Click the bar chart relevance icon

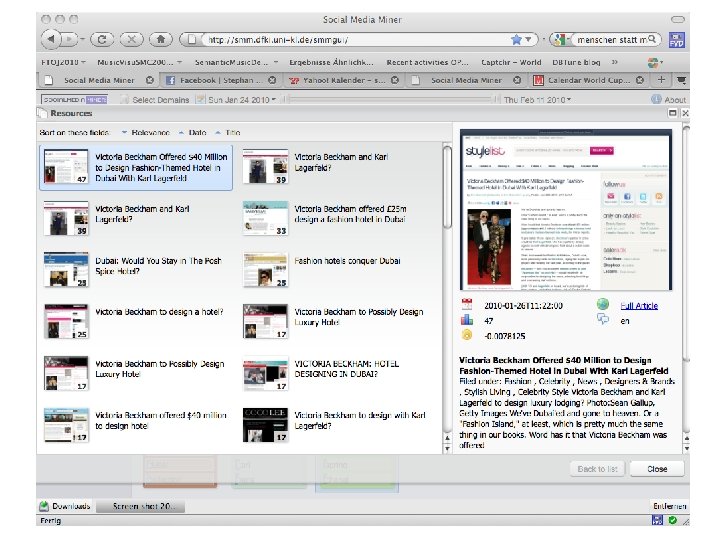(x=467, y=320)
